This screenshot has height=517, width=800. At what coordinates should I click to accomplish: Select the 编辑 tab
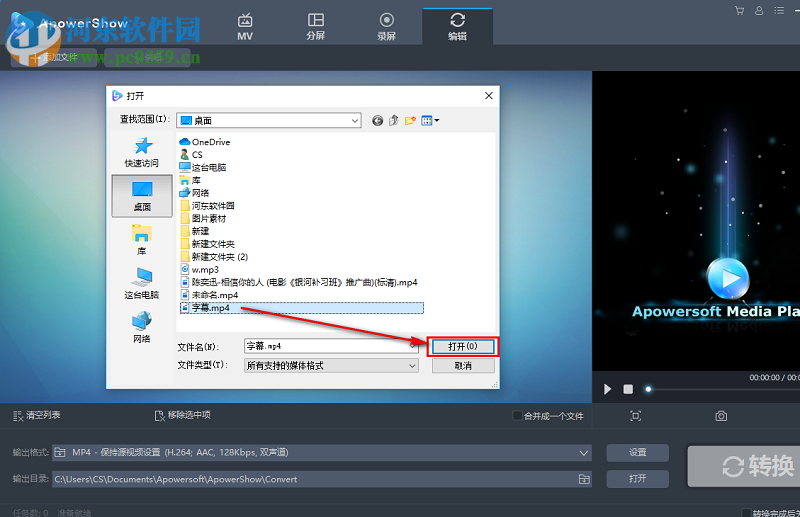point(458,28)
